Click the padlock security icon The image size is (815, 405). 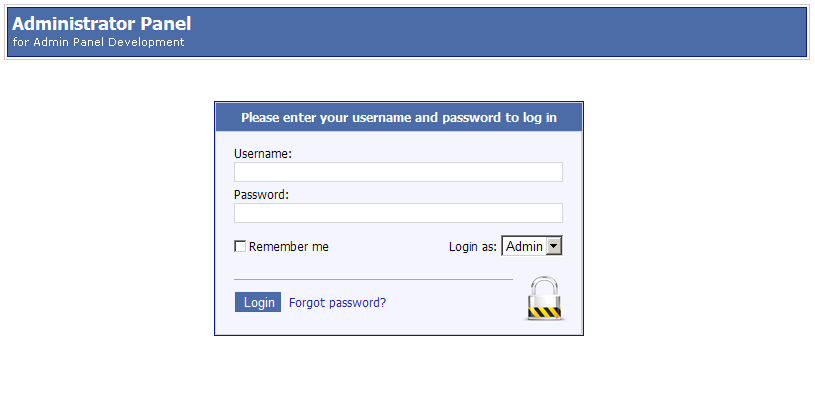[x=545, y=298]
